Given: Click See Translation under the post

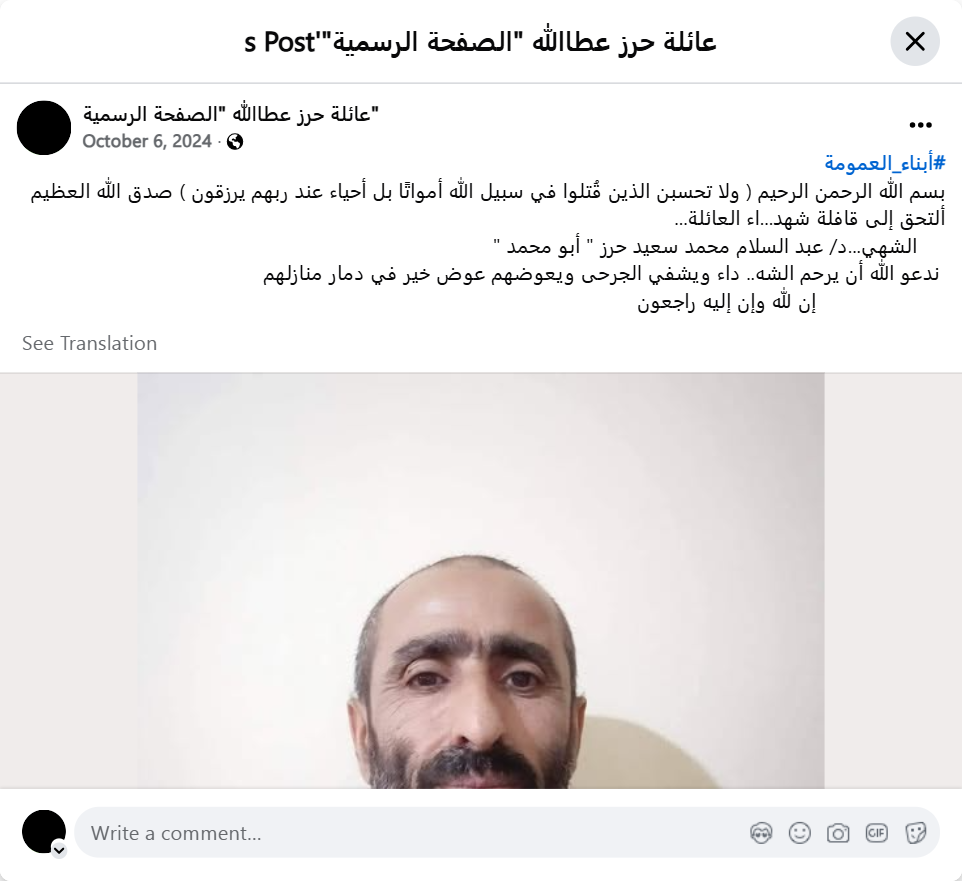Looking at the screenshot, I should click(x=90, y=343).
